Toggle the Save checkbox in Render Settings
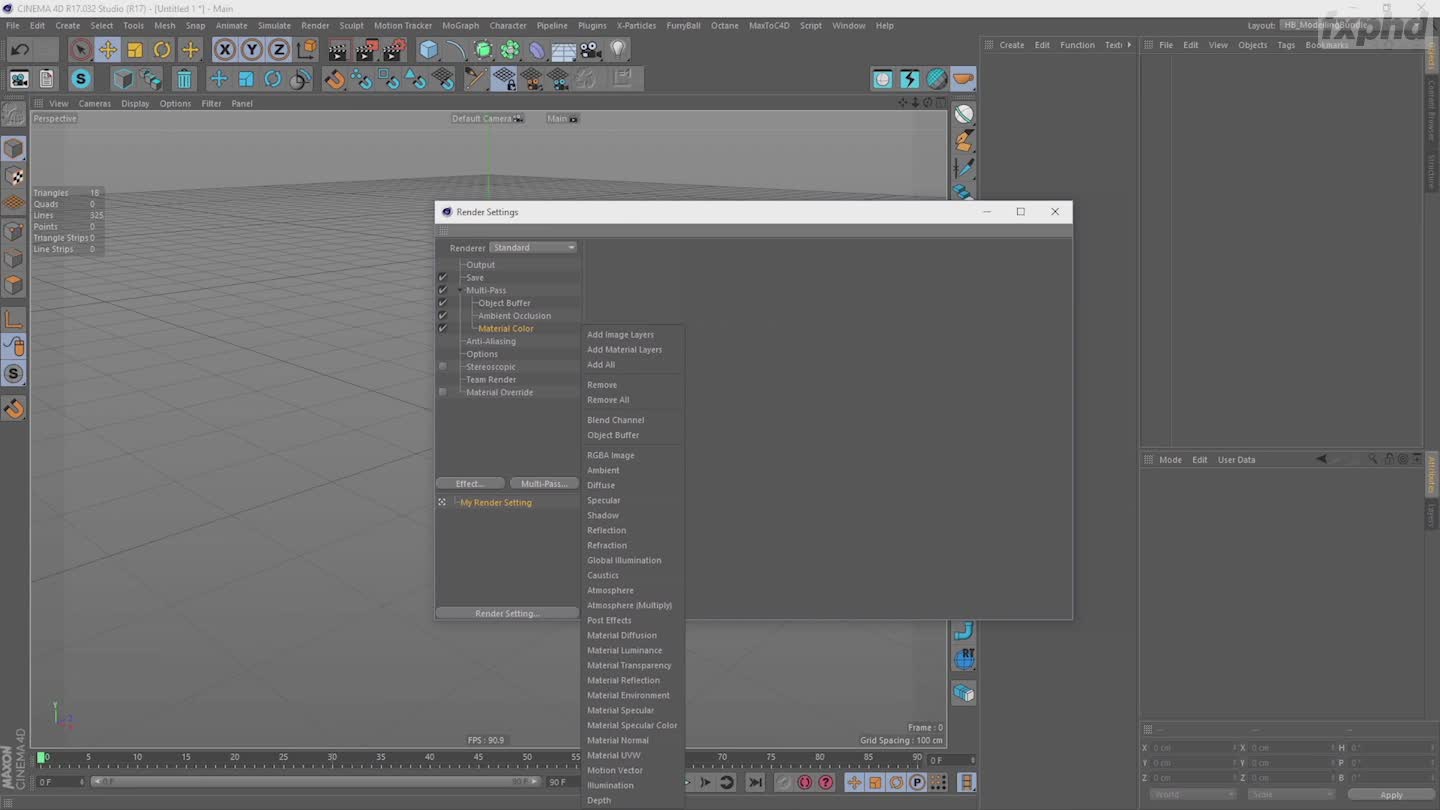 click(x=443, y=277)
